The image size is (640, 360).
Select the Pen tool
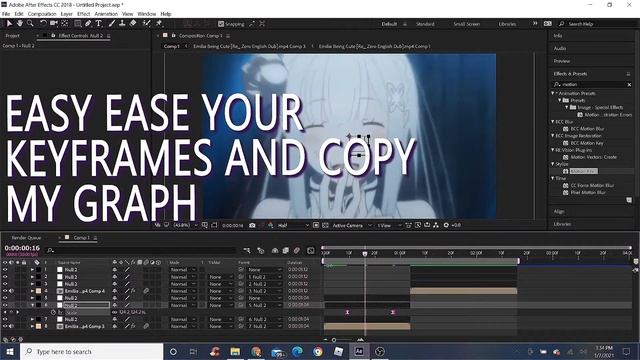click(88, 24)
